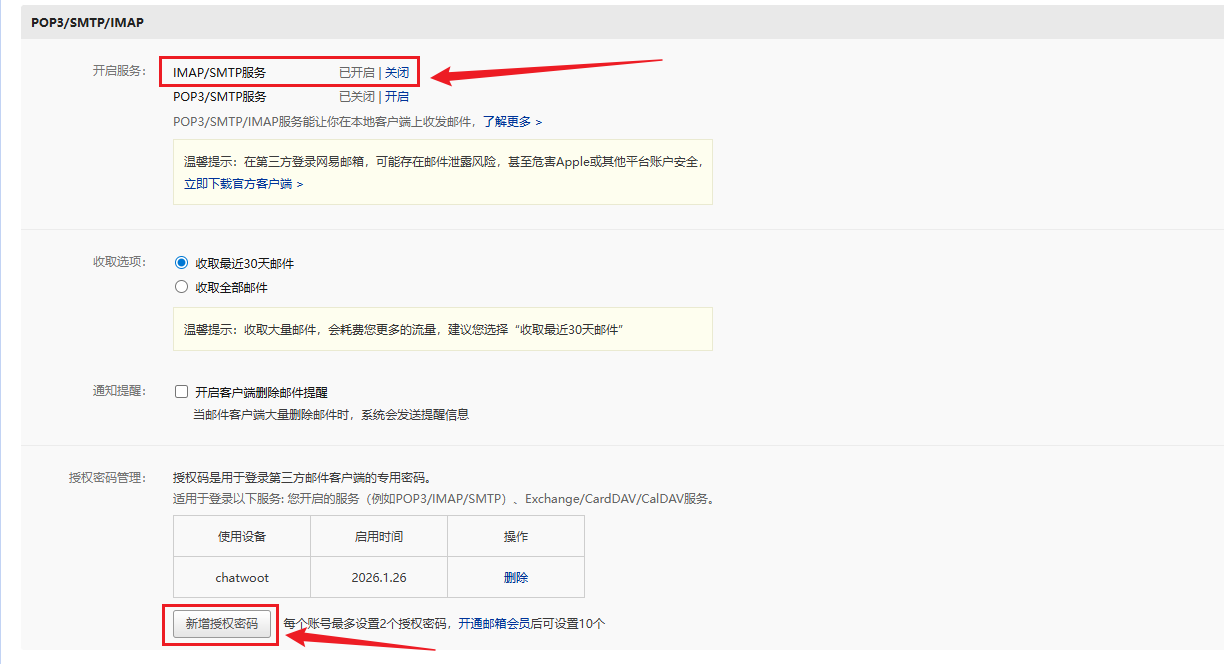
Task: Click the POP3/SMTP/IMAP section header
Action: coord(87,22)
